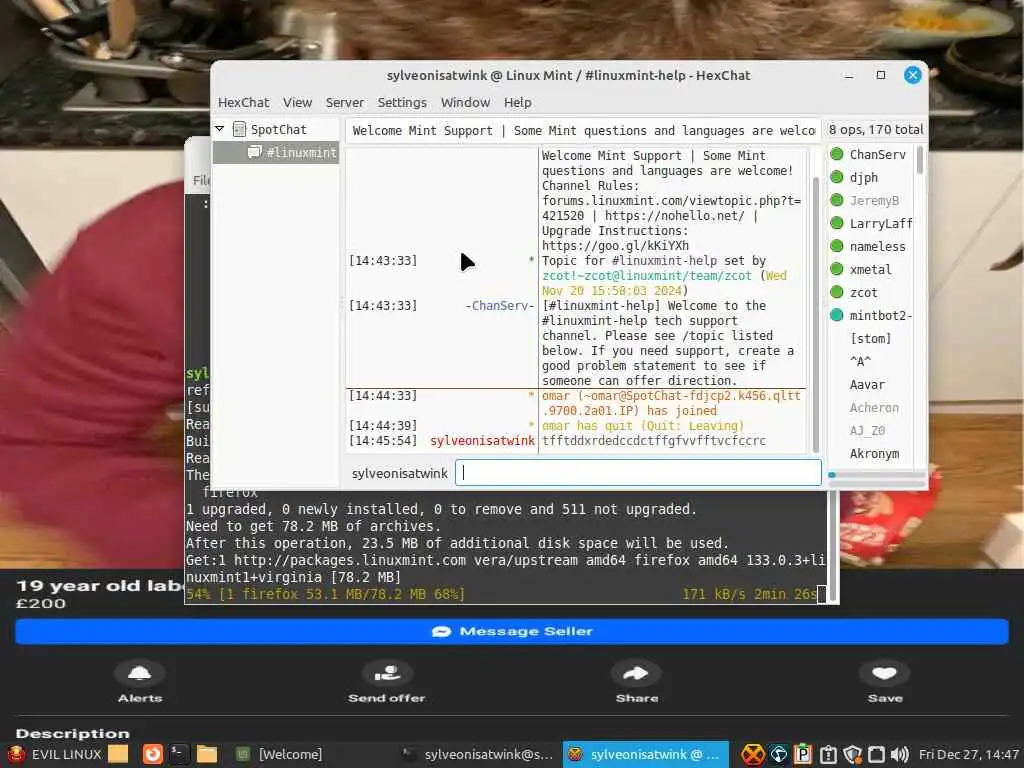This screenshot has width=1024, height=768.
Task: Click sylveonisatwink nick in the chat log
Action: (482, 441)
